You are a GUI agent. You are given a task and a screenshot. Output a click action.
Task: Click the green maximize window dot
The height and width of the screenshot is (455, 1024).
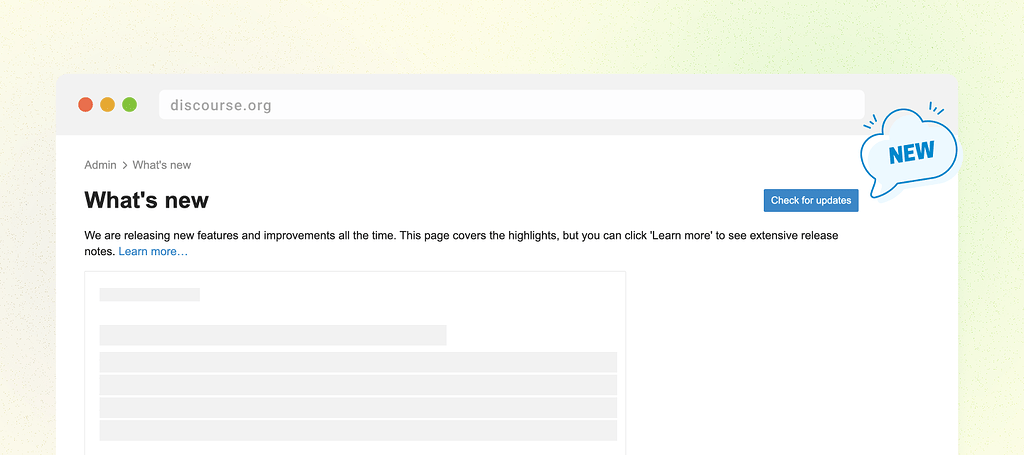(130, 105)
